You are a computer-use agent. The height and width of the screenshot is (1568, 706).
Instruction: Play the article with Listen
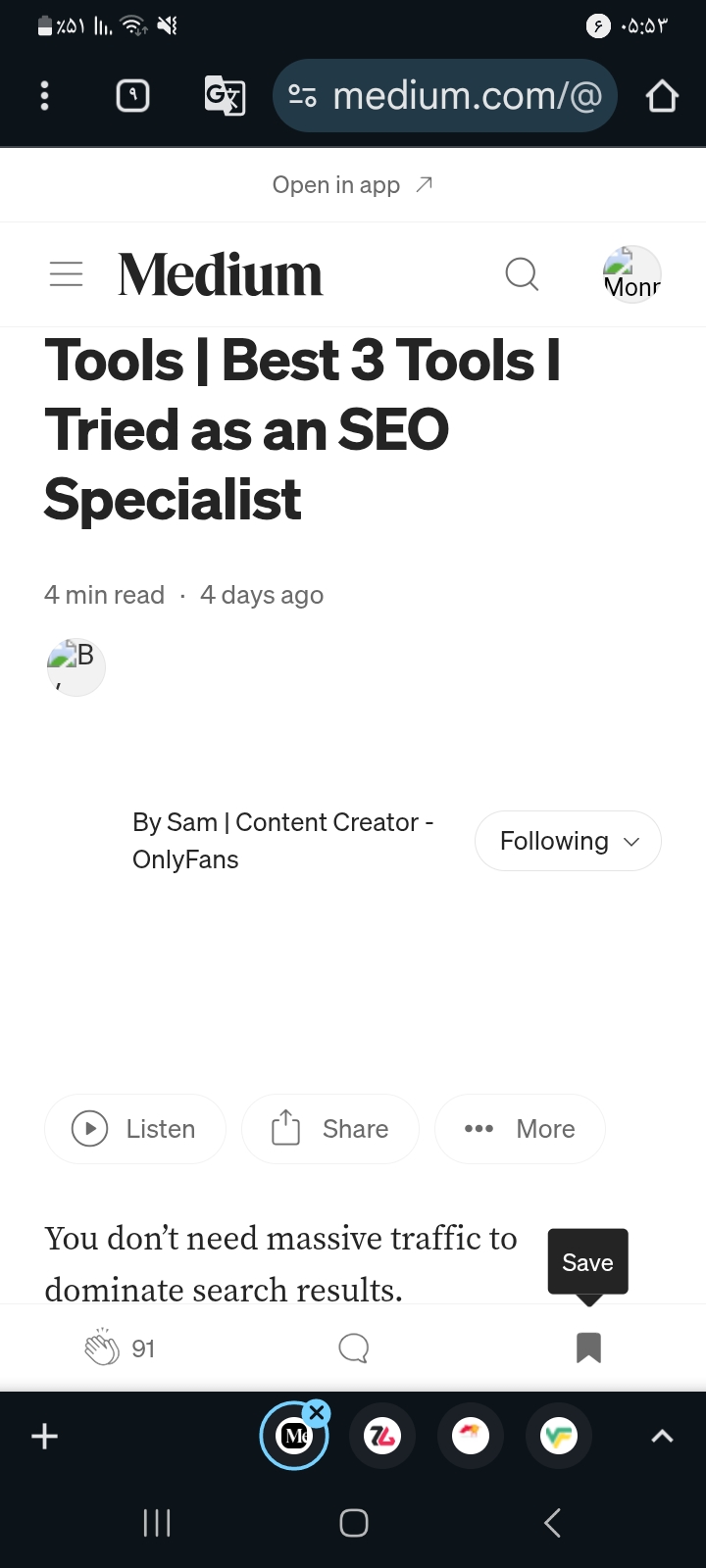pyautogui.click(x=135, y=1129)
